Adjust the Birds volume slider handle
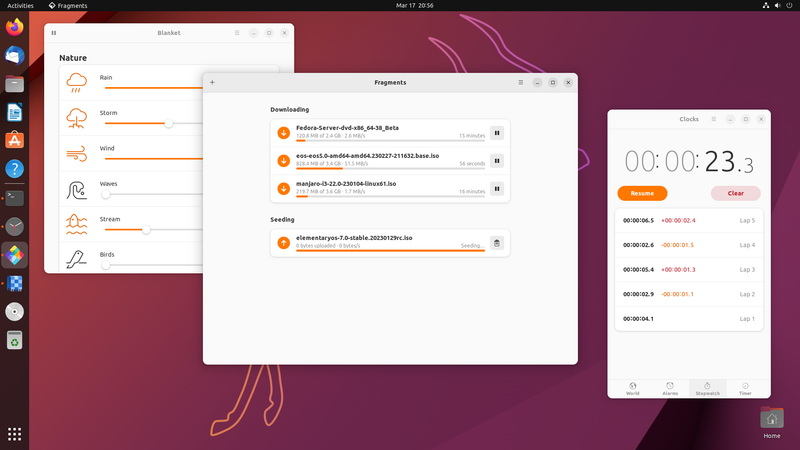The width and height of the screenshot is (800, 450). coord(106,265)
